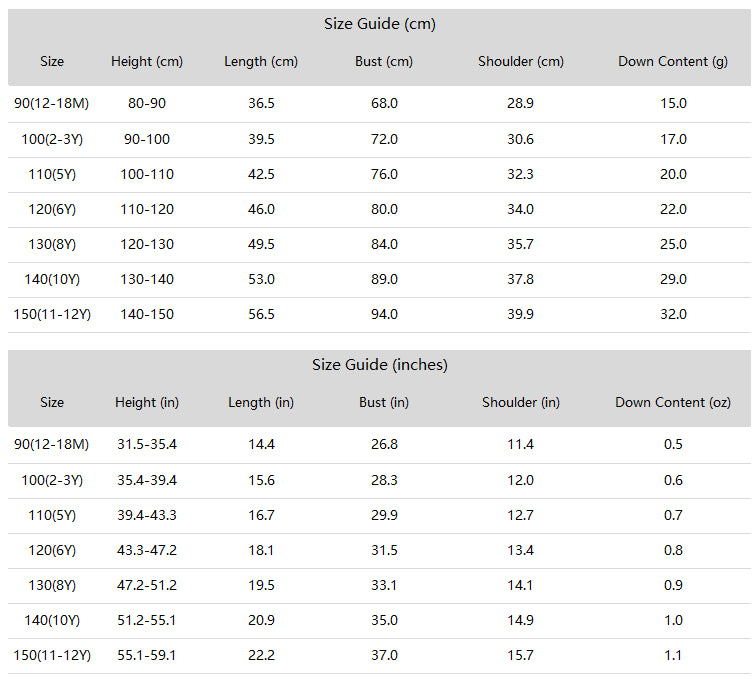Click the "Size Guide (inches)" table title
The width and height of the screenshot is (752, 679).
tap(379, 365)
